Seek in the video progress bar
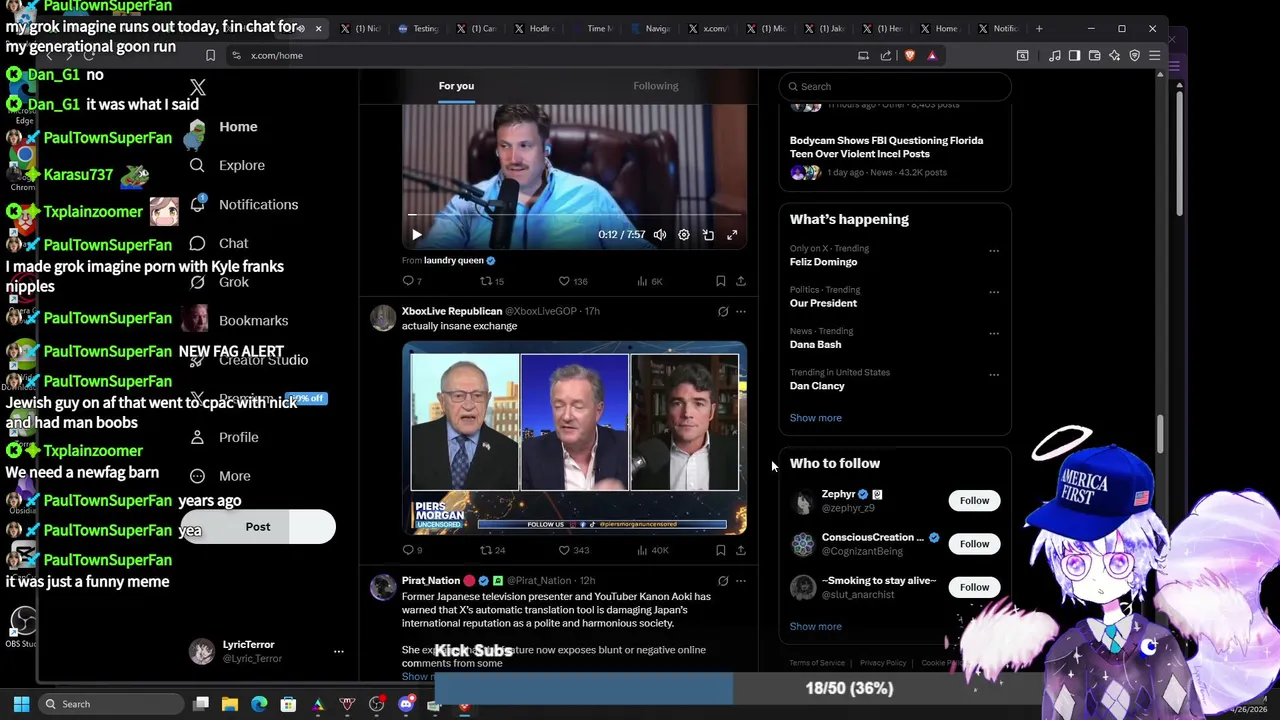This screenshot has width=1280, height=720. click(574, 215)
